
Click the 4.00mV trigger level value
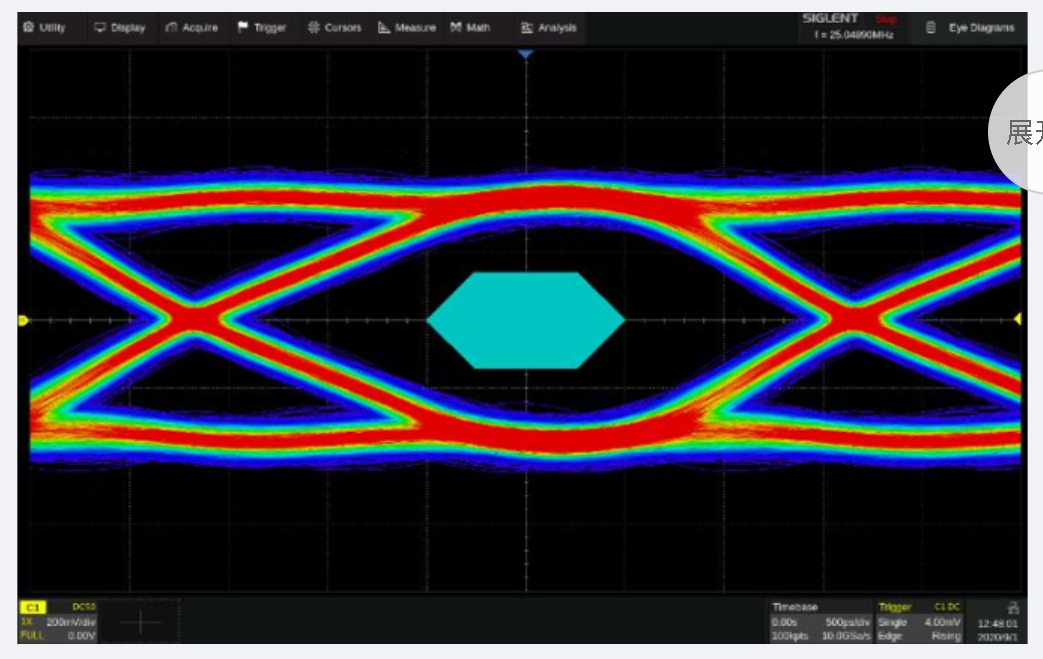[x=943, y=622]
